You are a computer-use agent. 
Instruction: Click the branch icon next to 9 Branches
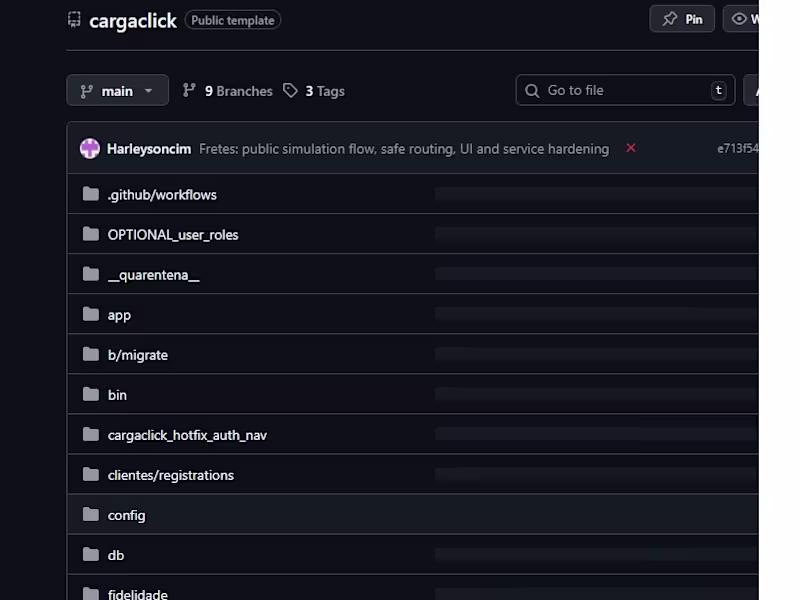pos(189,90)
